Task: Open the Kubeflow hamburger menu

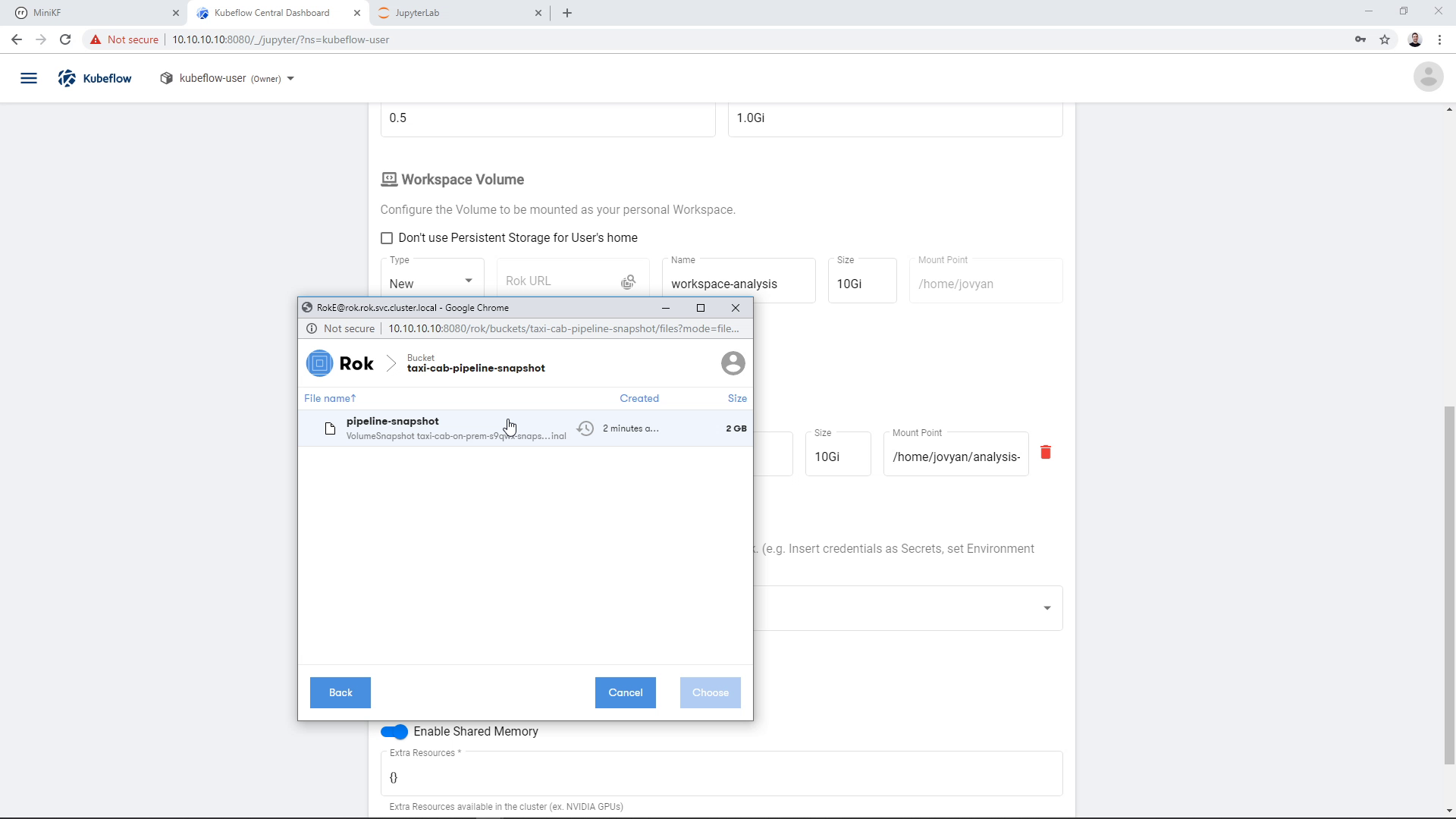Action: [x=29, y=78]
